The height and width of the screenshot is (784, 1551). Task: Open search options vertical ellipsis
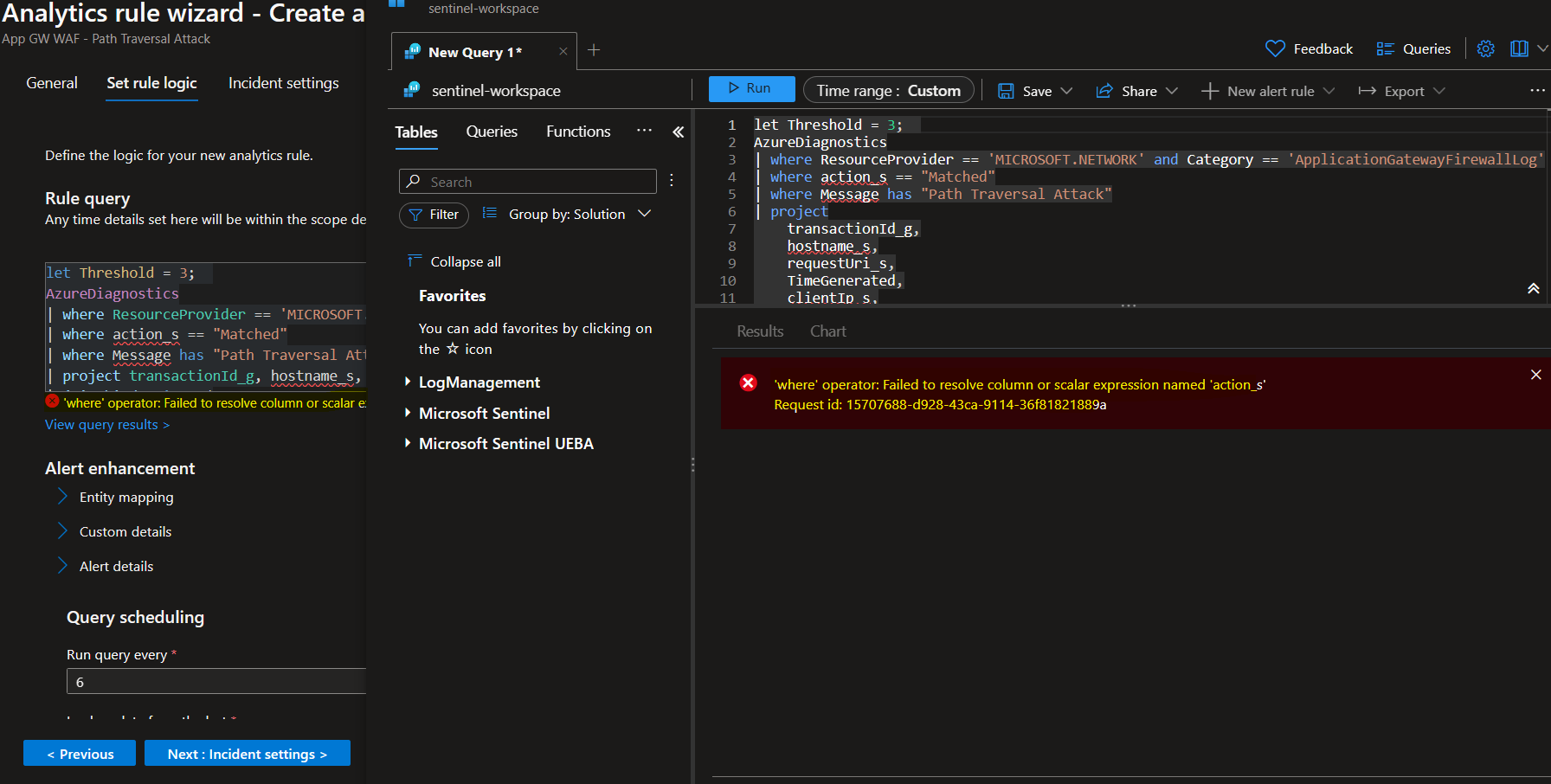(672, 181)
